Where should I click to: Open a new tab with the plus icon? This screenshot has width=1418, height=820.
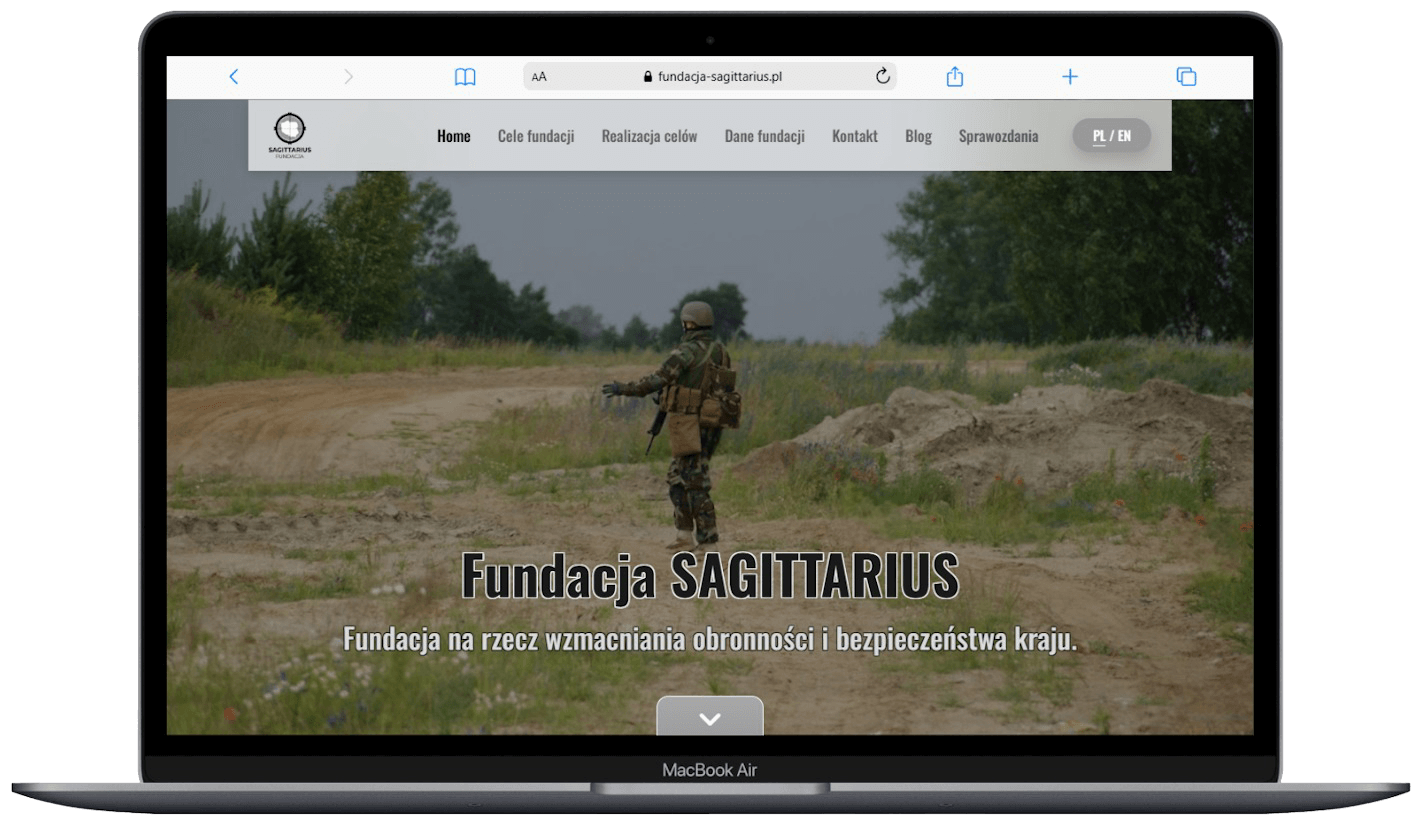(x=1069, y=77)
